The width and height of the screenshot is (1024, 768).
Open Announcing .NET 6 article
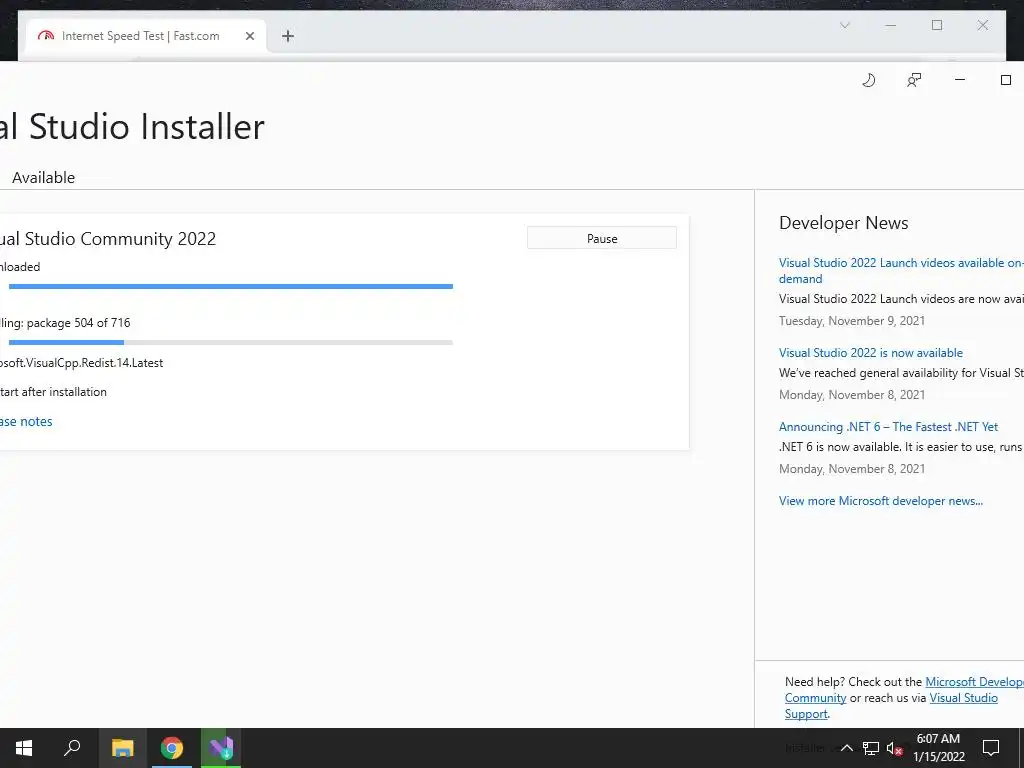pyautogui.click(x=888, y=427)
